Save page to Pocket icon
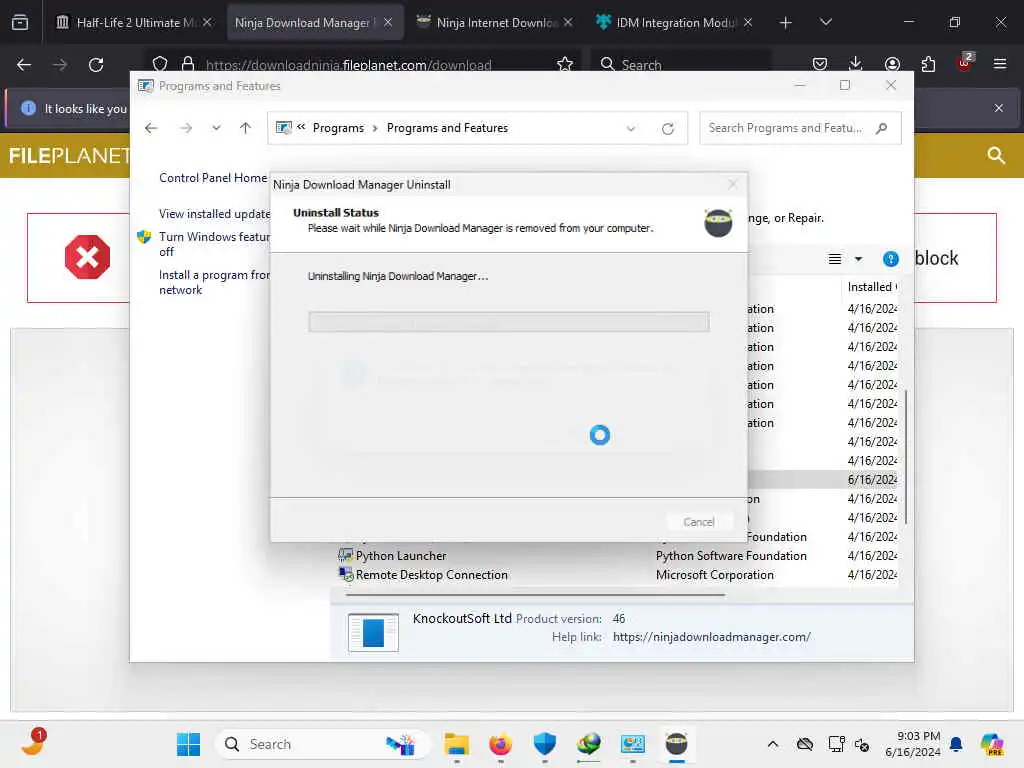This screenshot has width=1024, height=768. tap(820, 64)
